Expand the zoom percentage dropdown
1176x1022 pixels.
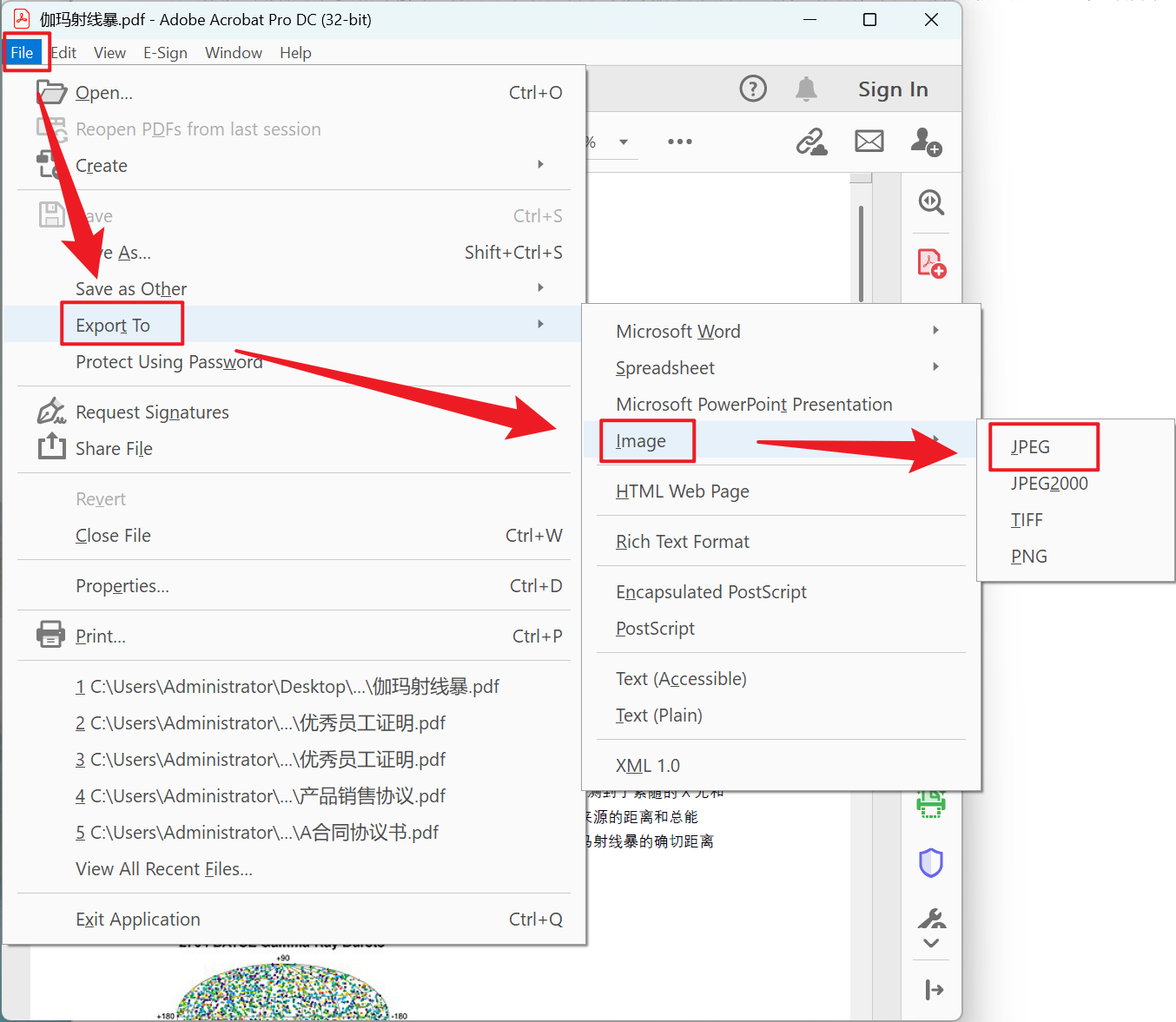point(622,142)
